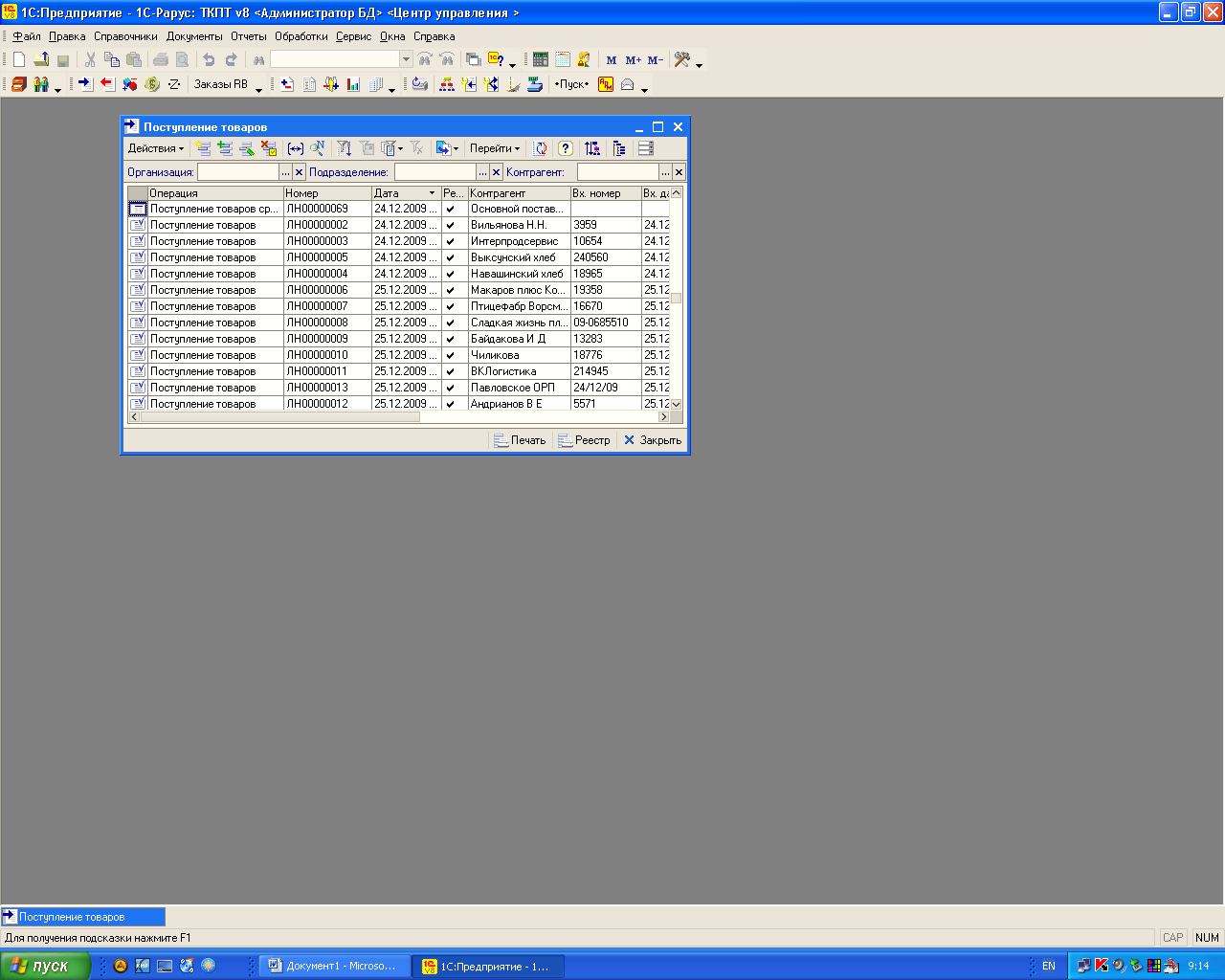Click the yellow question mark help icon
The image size is (1225, 980).
566,148
